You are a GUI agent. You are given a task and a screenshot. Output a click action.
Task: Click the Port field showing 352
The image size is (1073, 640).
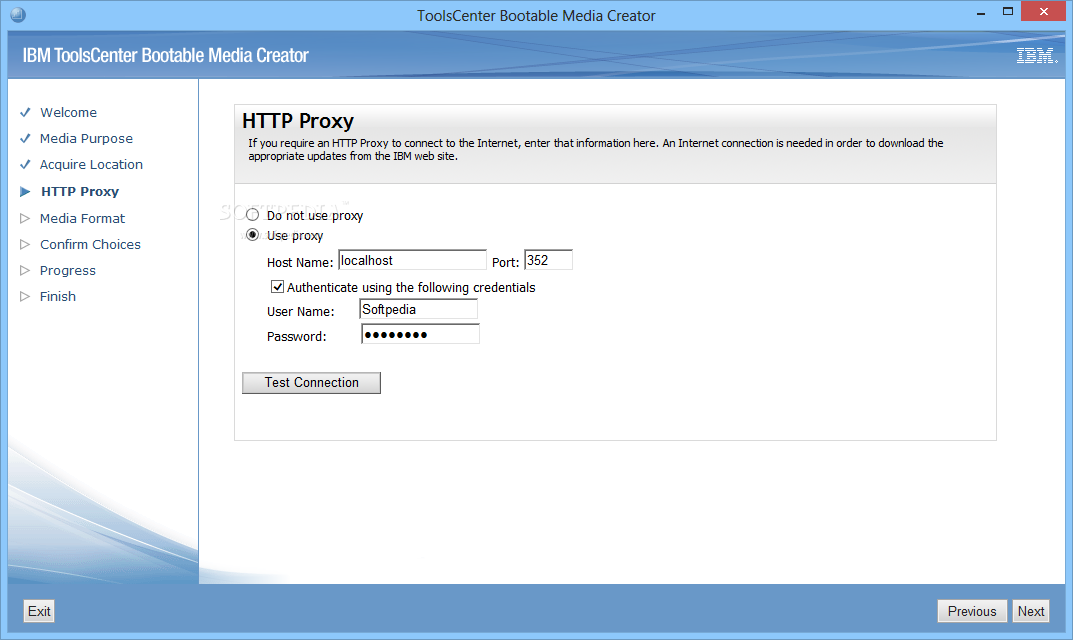(548, 260)
